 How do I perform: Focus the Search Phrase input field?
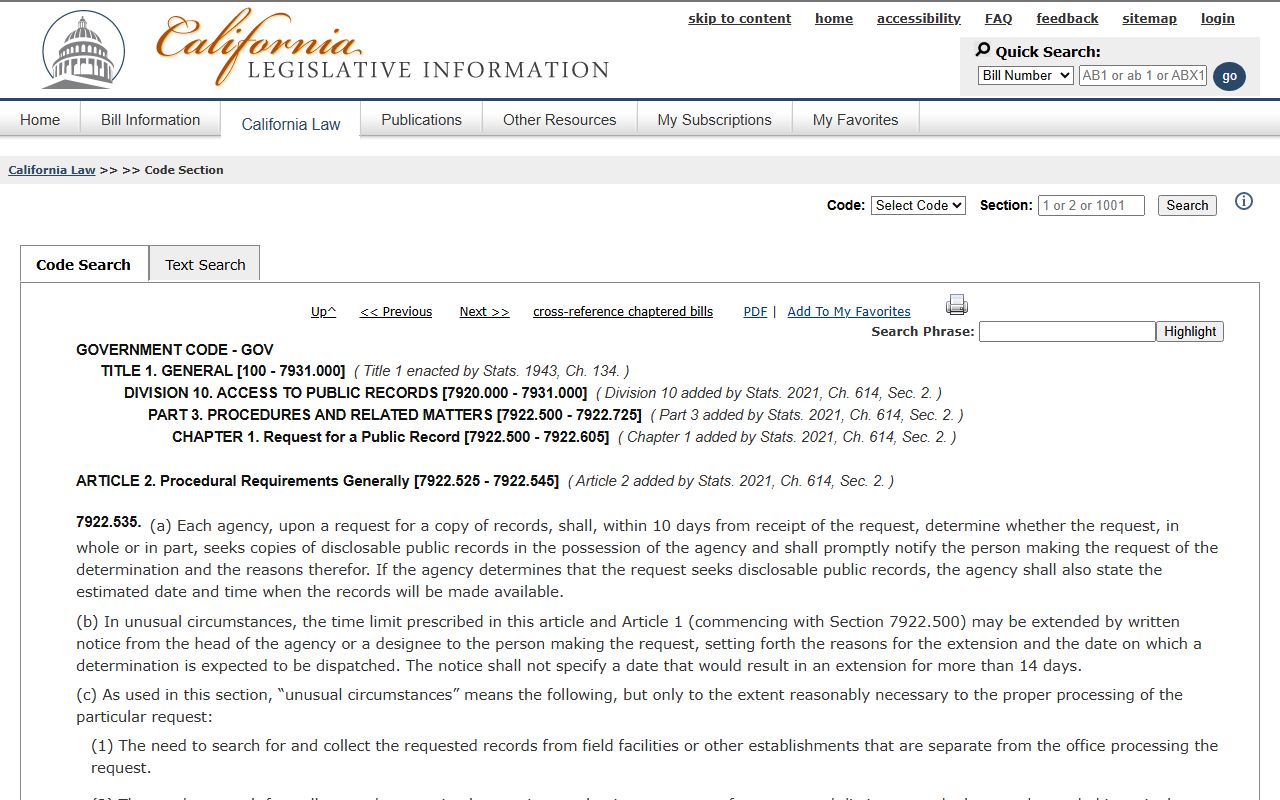click(x=1067, y=331)
